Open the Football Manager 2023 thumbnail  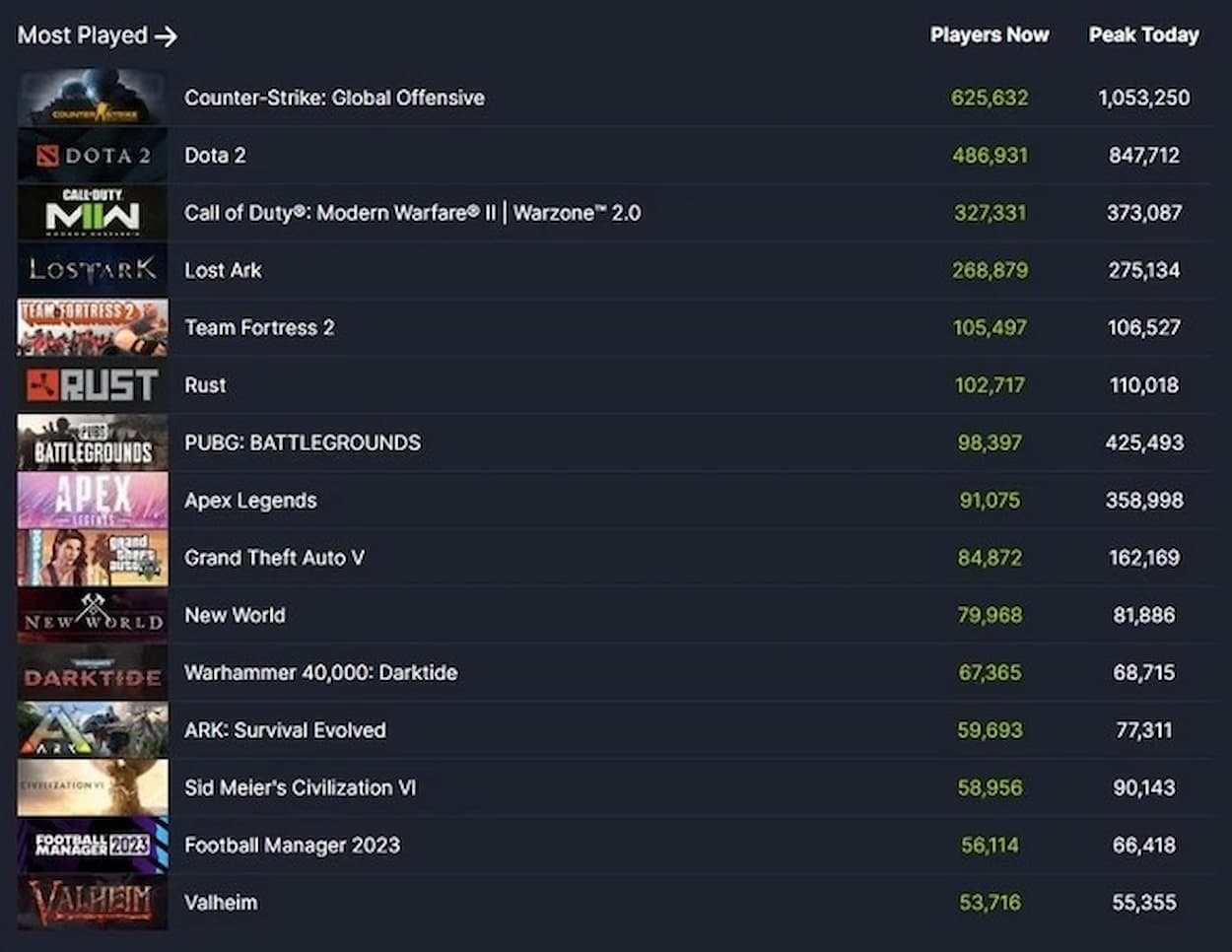[93, 845]
